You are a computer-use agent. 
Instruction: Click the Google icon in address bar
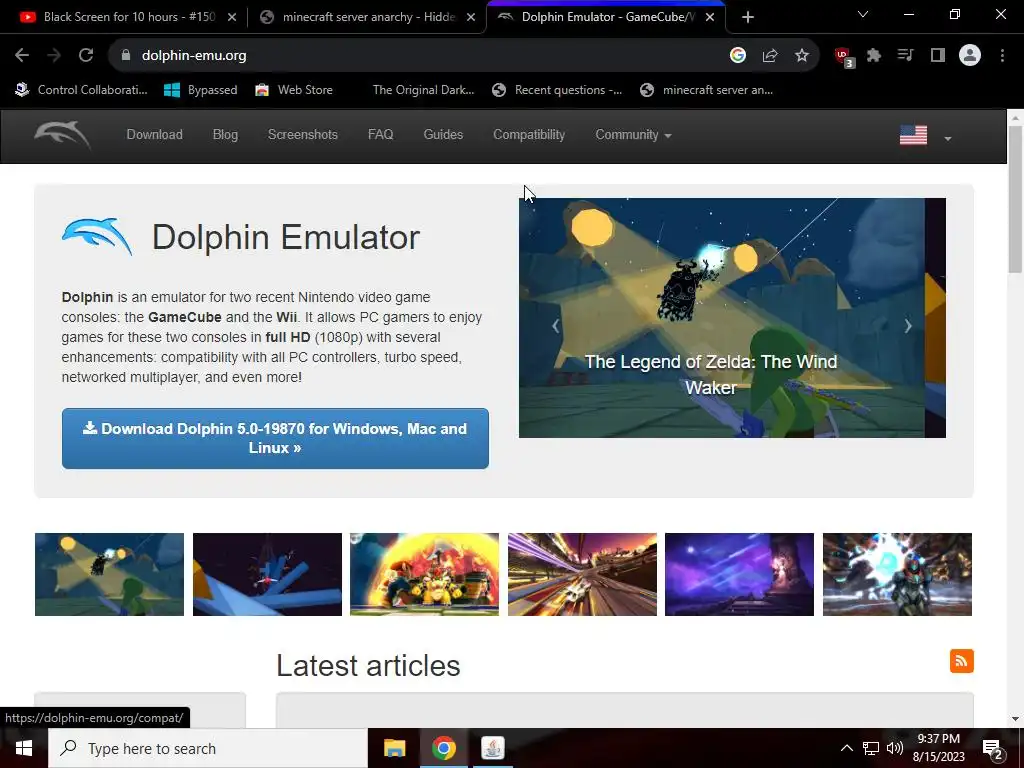737,56
